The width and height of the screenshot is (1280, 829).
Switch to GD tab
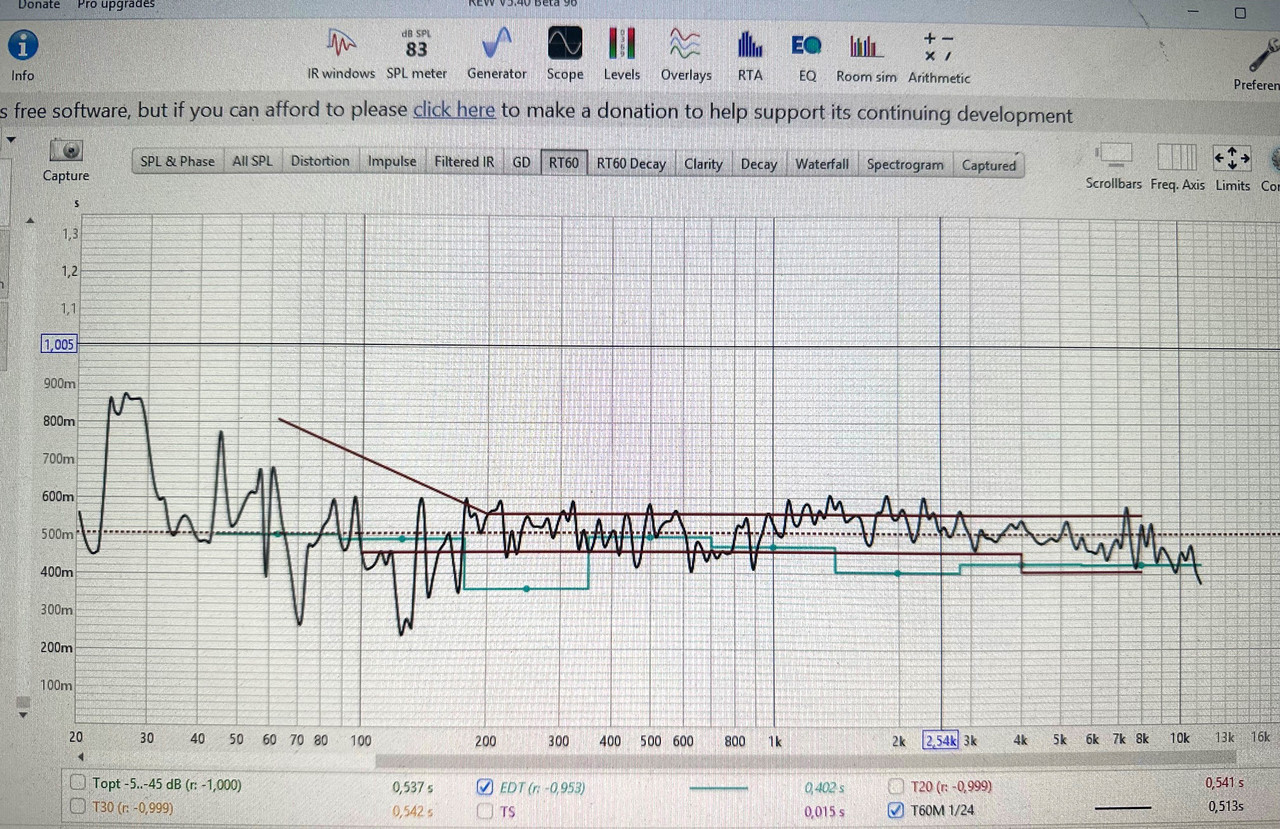(522, 162)
